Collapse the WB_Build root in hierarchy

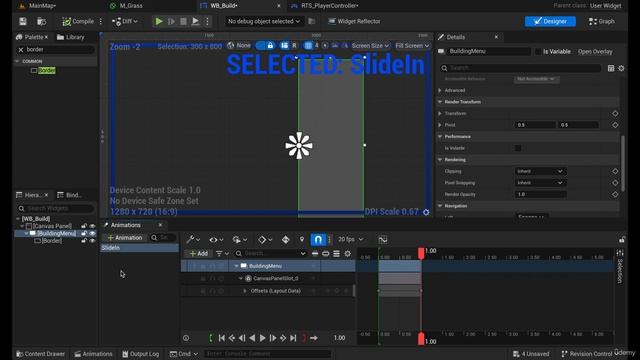pyautogui.click(x=18, y=219)
